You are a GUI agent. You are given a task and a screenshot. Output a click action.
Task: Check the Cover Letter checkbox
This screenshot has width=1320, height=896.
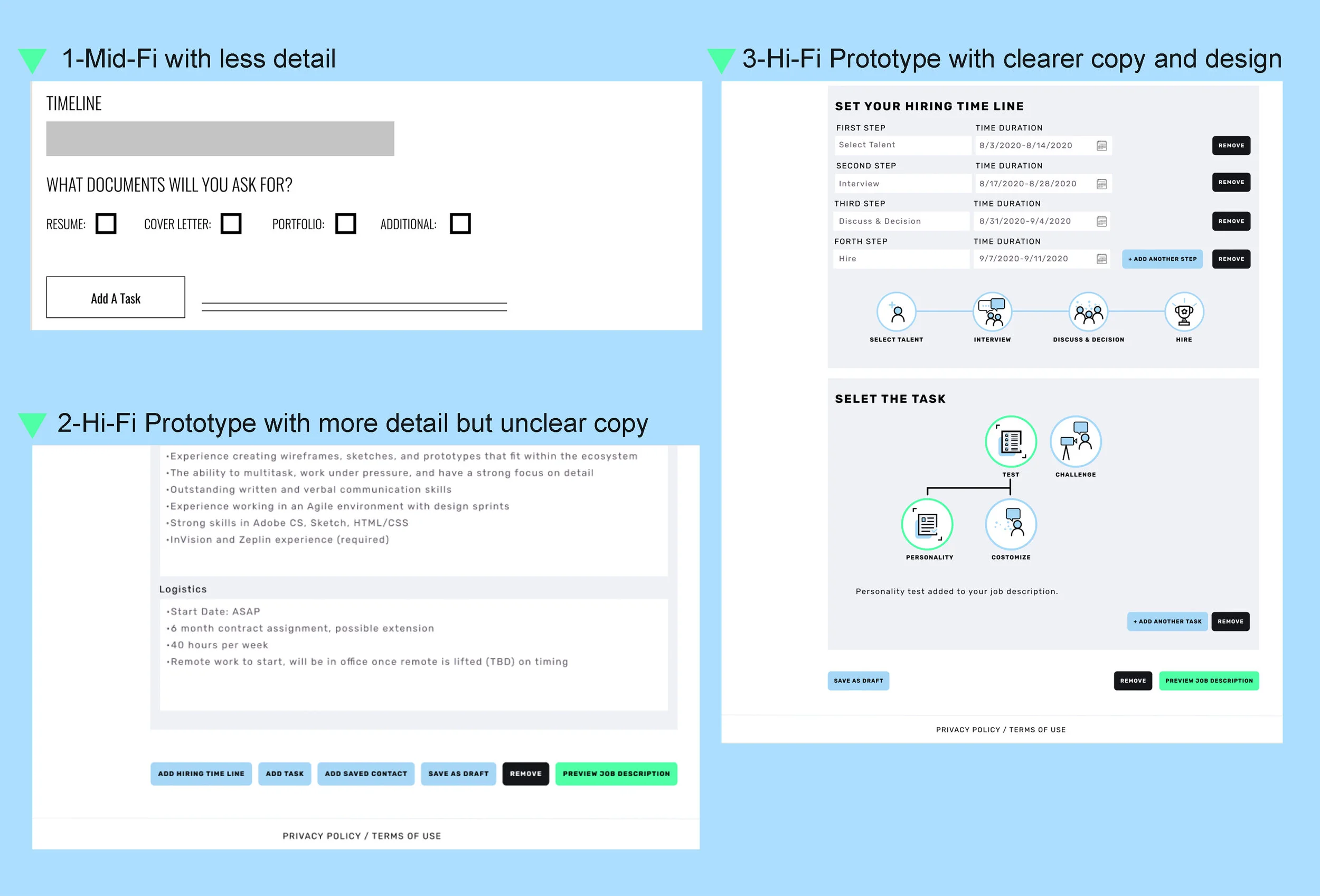coord(231,224)
